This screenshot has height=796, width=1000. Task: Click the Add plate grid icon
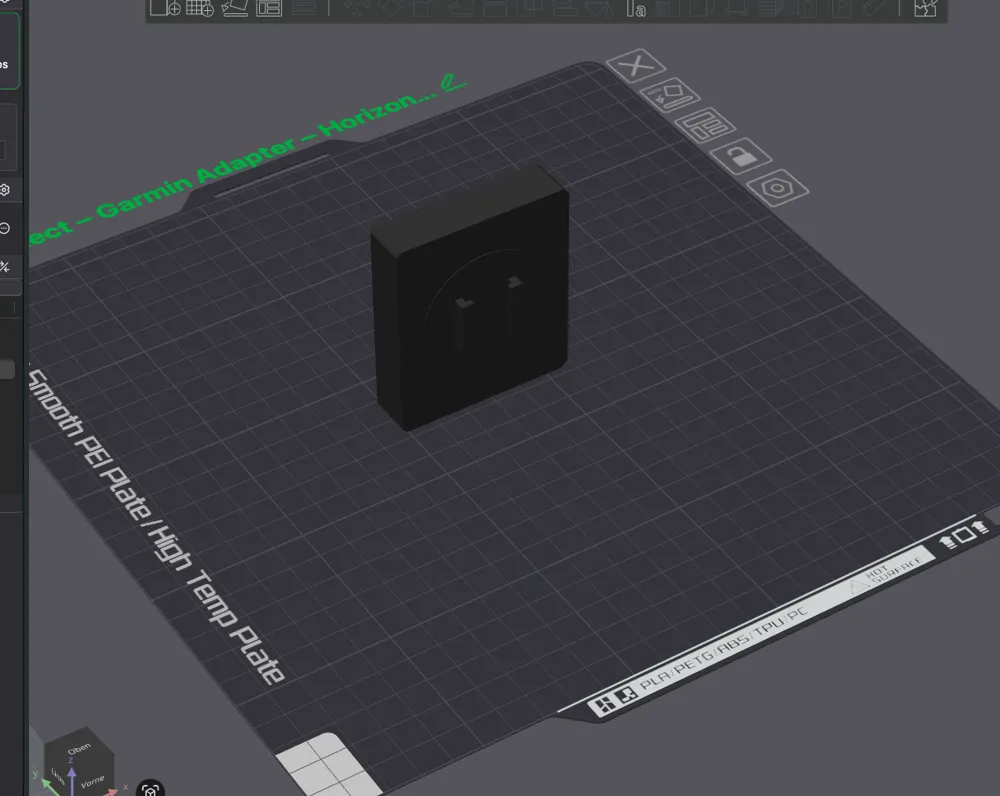point(200,8)
